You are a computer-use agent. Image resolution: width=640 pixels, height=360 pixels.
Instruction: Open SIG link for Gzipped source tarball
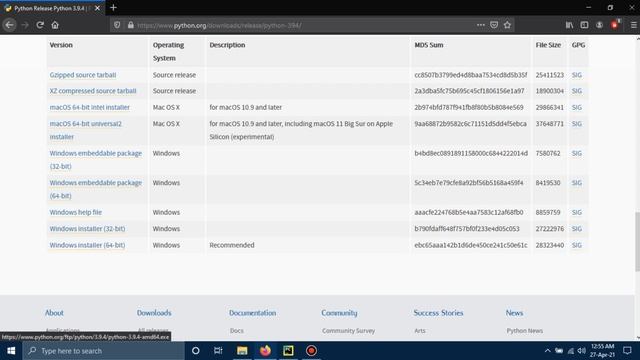click(577, 75)
